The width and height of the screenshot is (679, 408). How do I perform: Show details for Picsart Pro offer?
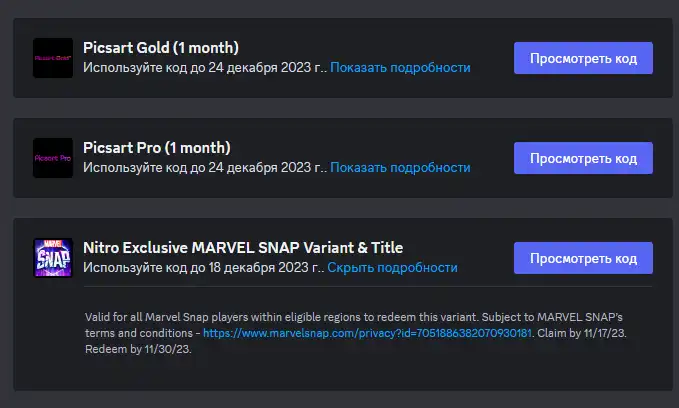[x=400, y=168]
